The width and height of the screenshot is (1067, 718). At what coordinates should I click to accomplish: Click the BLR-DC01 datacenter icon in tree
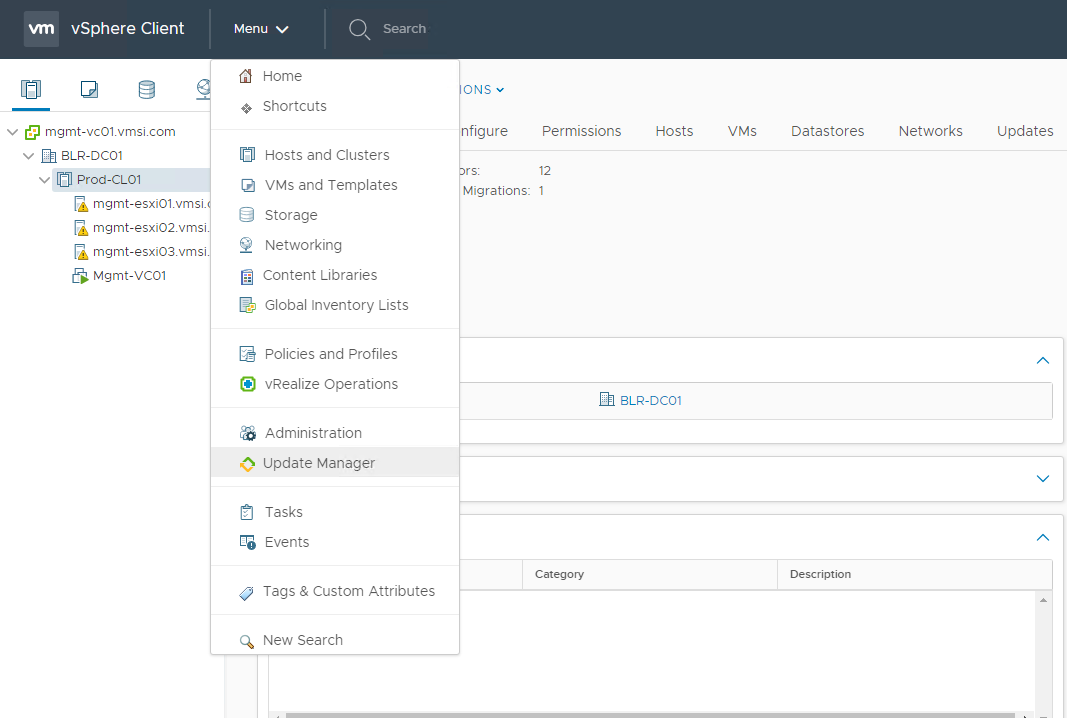tap(49, 156)
